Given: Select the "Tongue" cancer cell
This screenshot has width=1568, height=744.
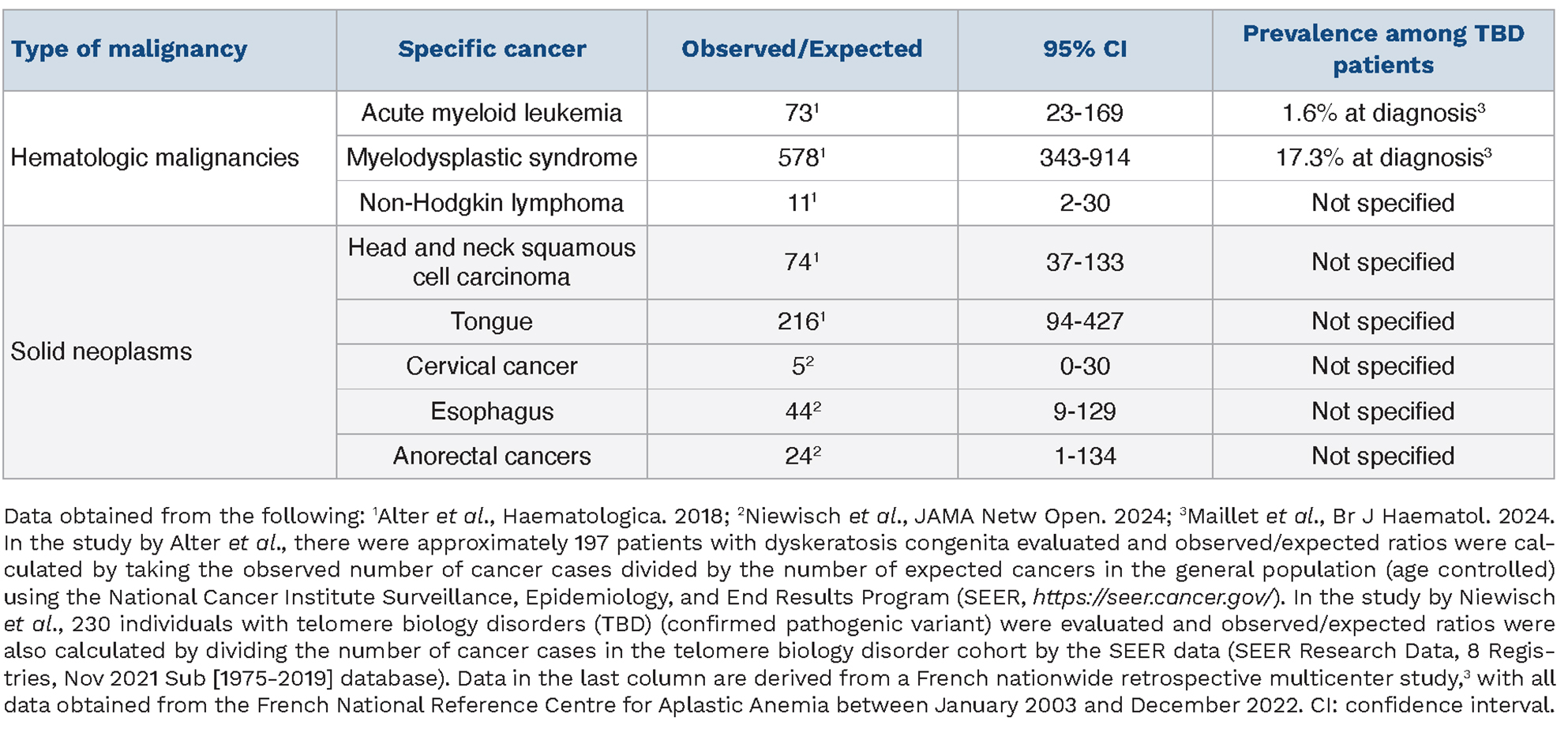Looking at the screenshot, I should [x=491, y=321].
